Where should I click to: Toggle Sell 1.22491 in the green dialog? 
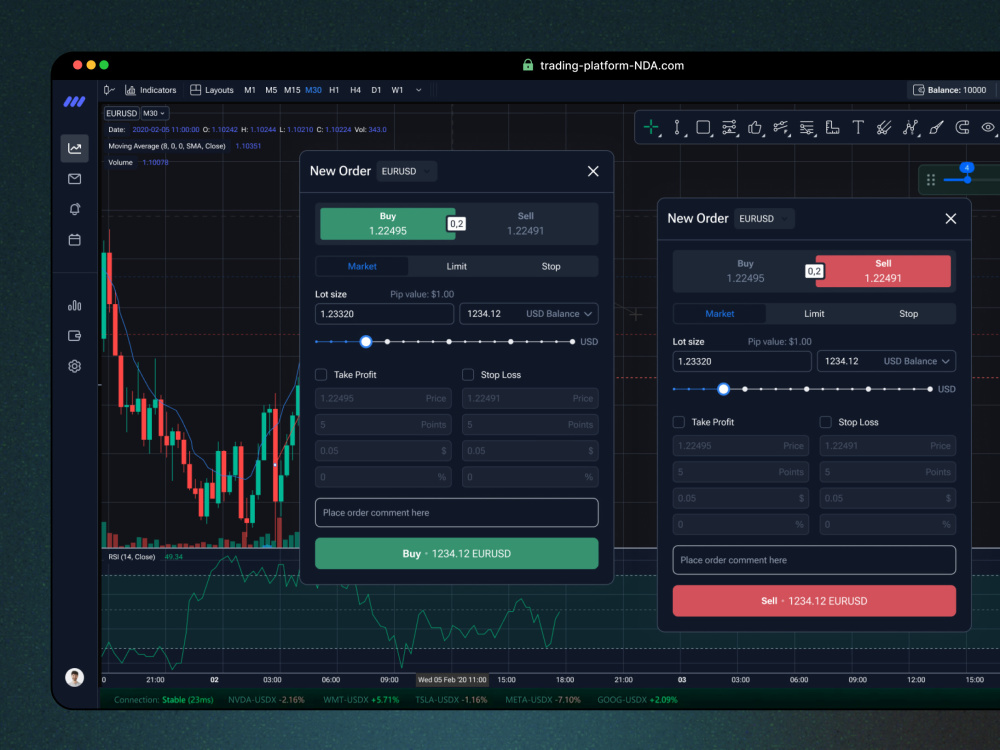coord(526,224)
